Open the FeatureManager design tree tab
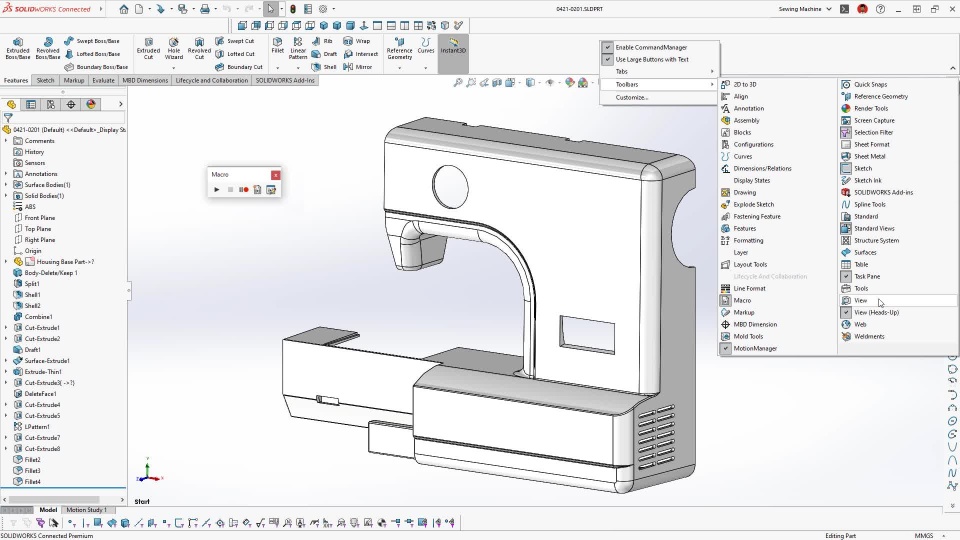Viewport: 960px width, 540px height. pyautogui.click(x=11, y=104)
